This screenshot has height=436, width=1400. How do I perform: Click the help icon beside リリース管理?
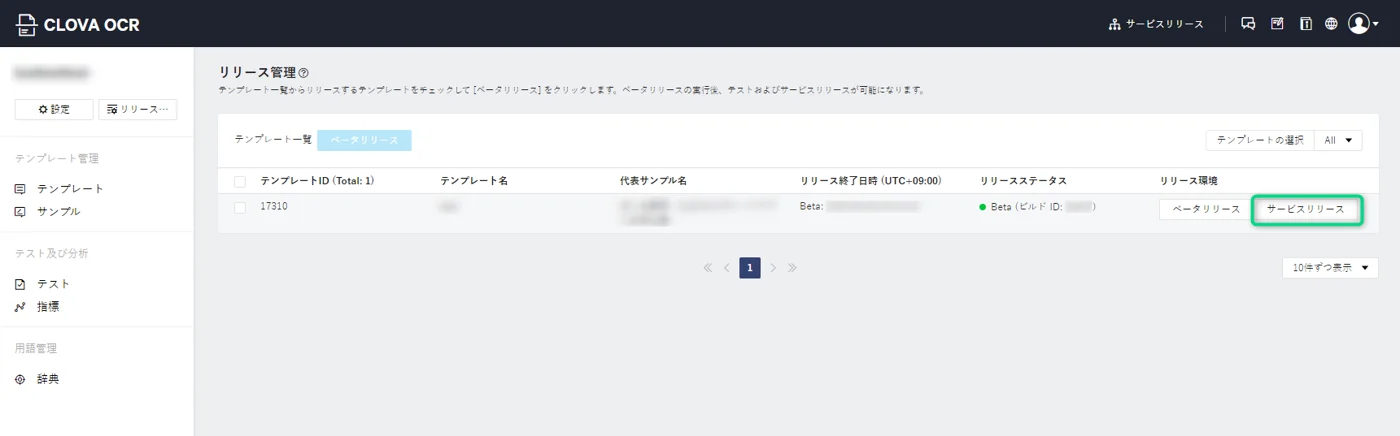304,73
